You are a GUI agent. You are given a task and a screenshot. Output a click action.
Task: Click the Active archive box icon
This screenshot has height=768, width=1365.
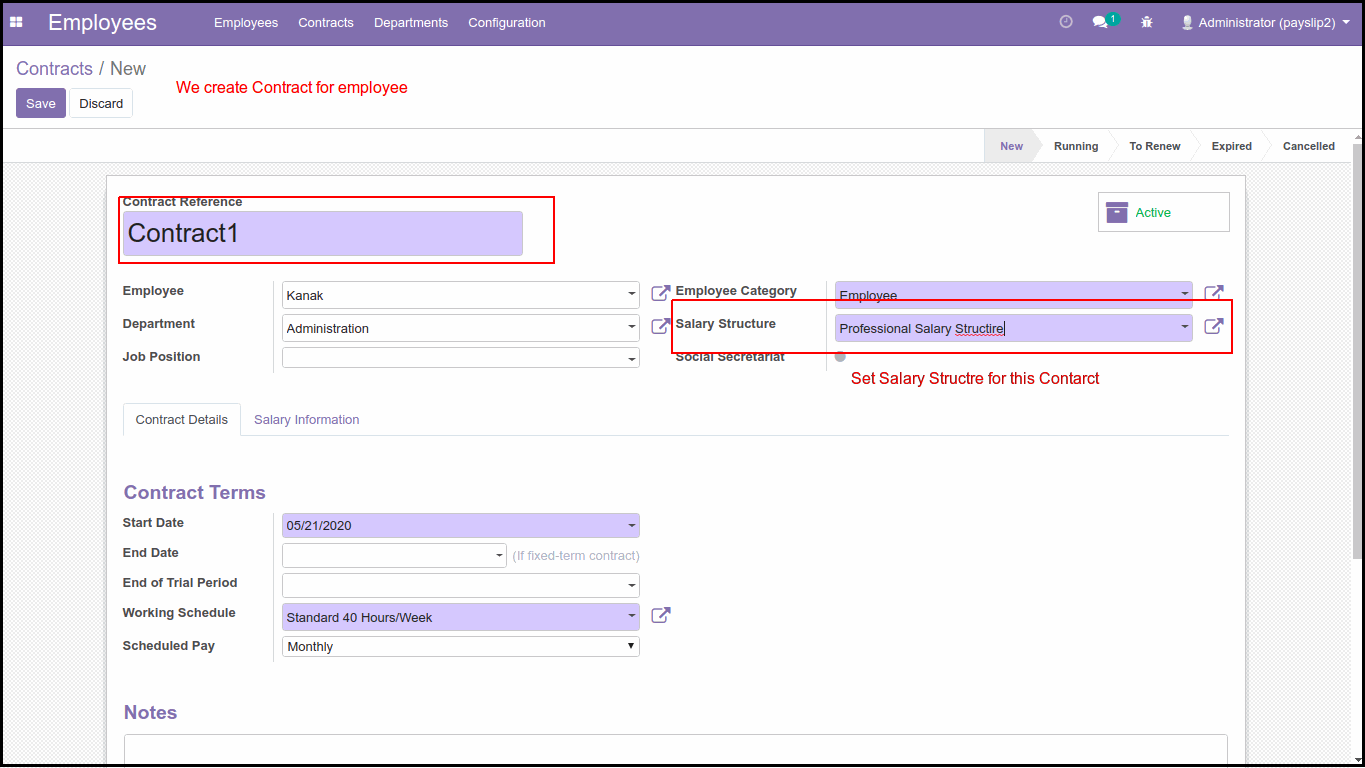(x=1117, y=212)
